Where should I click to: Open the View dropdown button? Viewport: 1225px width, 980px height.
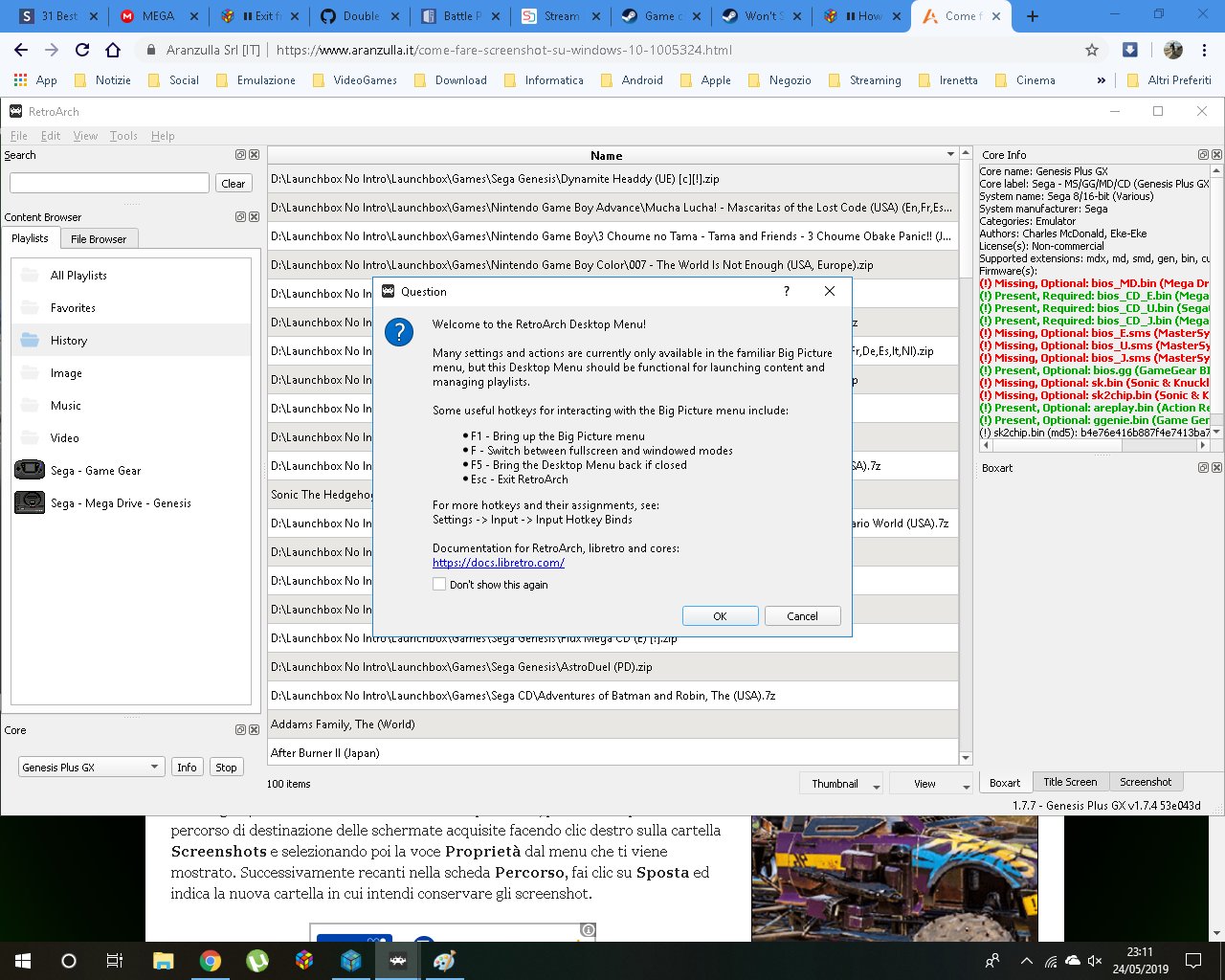tap(930, 783)
